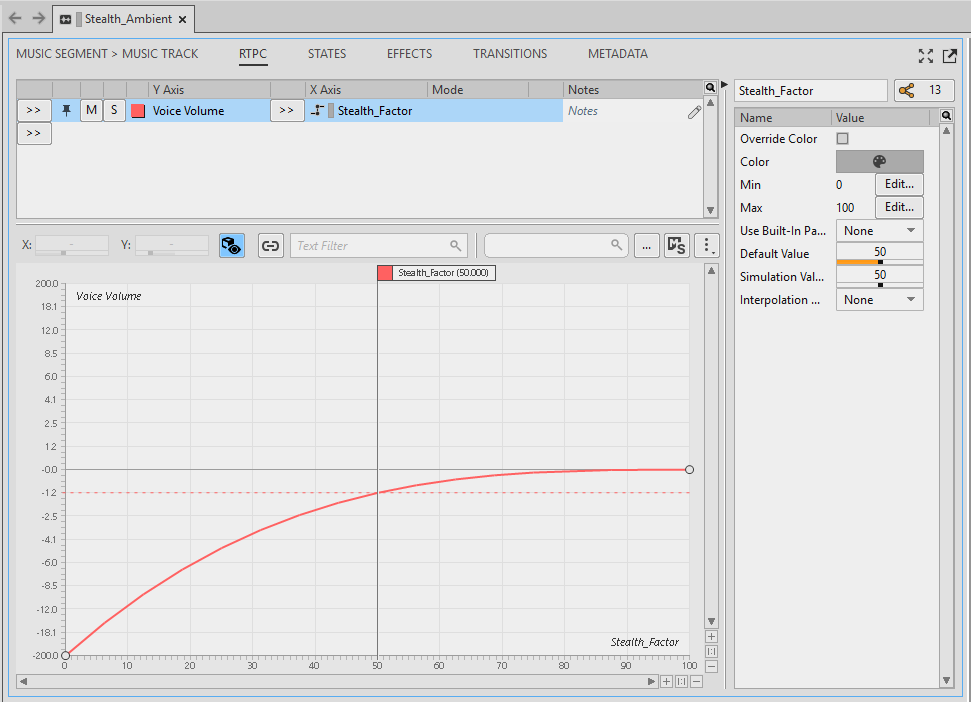Open references list showing 13 links

click(x=918, y=91)
